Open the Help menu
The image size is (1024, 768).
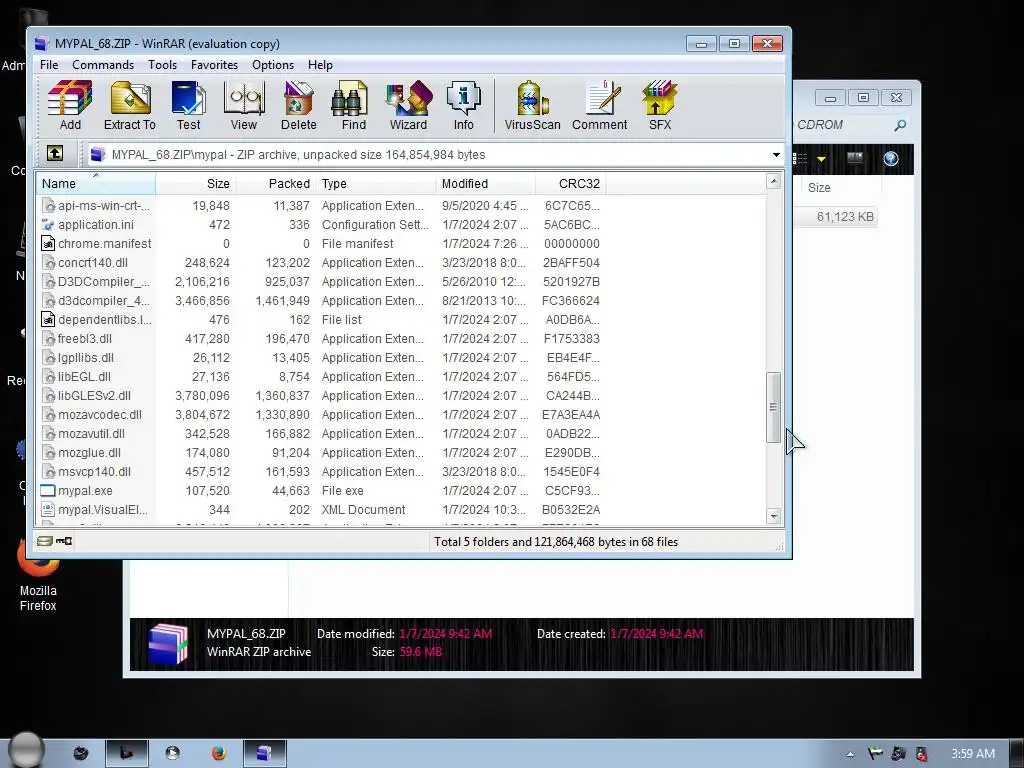[320, 65]
